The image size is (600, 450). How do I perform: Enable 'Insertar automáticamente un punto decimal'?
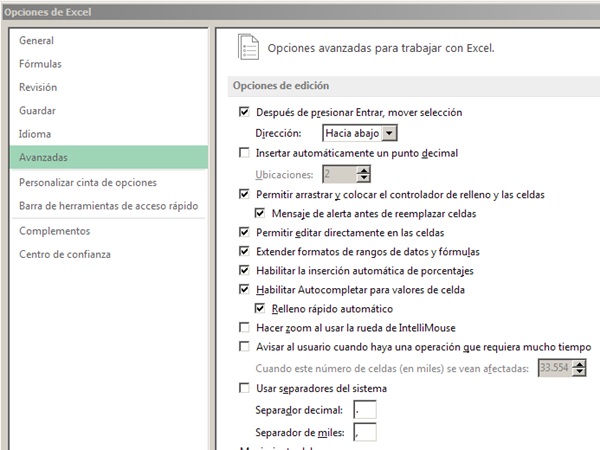coord(244,153)
